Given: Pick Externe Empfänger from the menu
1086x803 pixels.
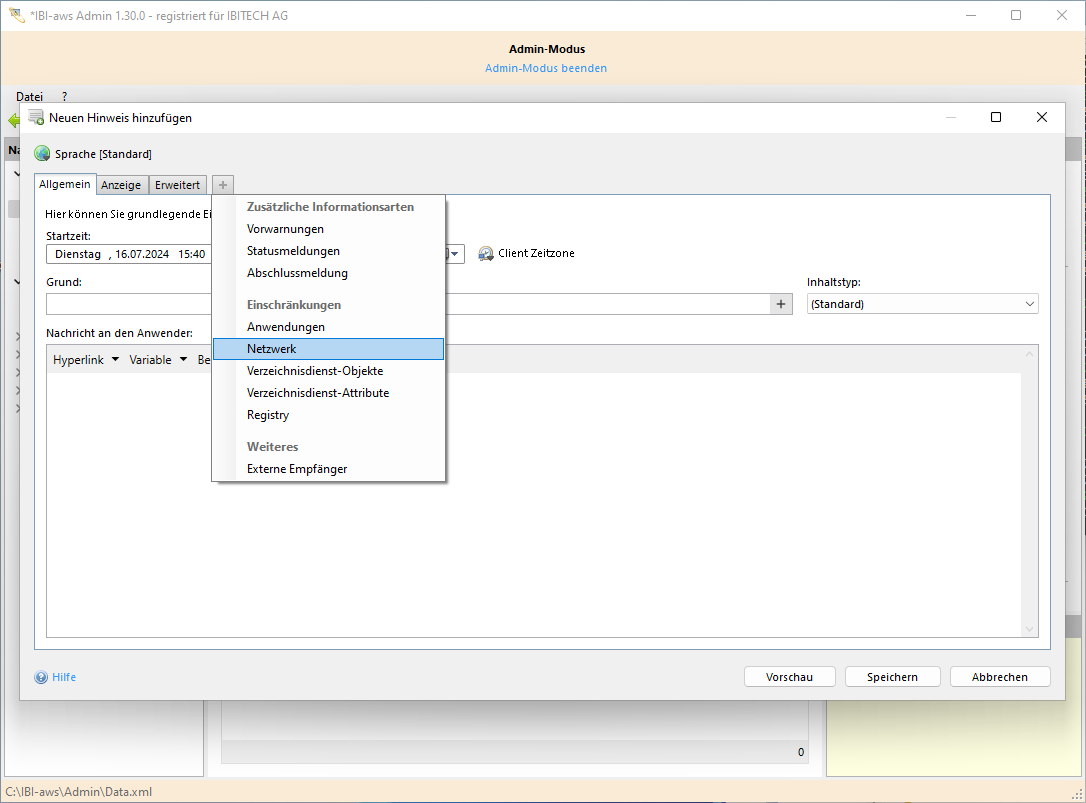Looking at the screenshot, I should point(297,469).
